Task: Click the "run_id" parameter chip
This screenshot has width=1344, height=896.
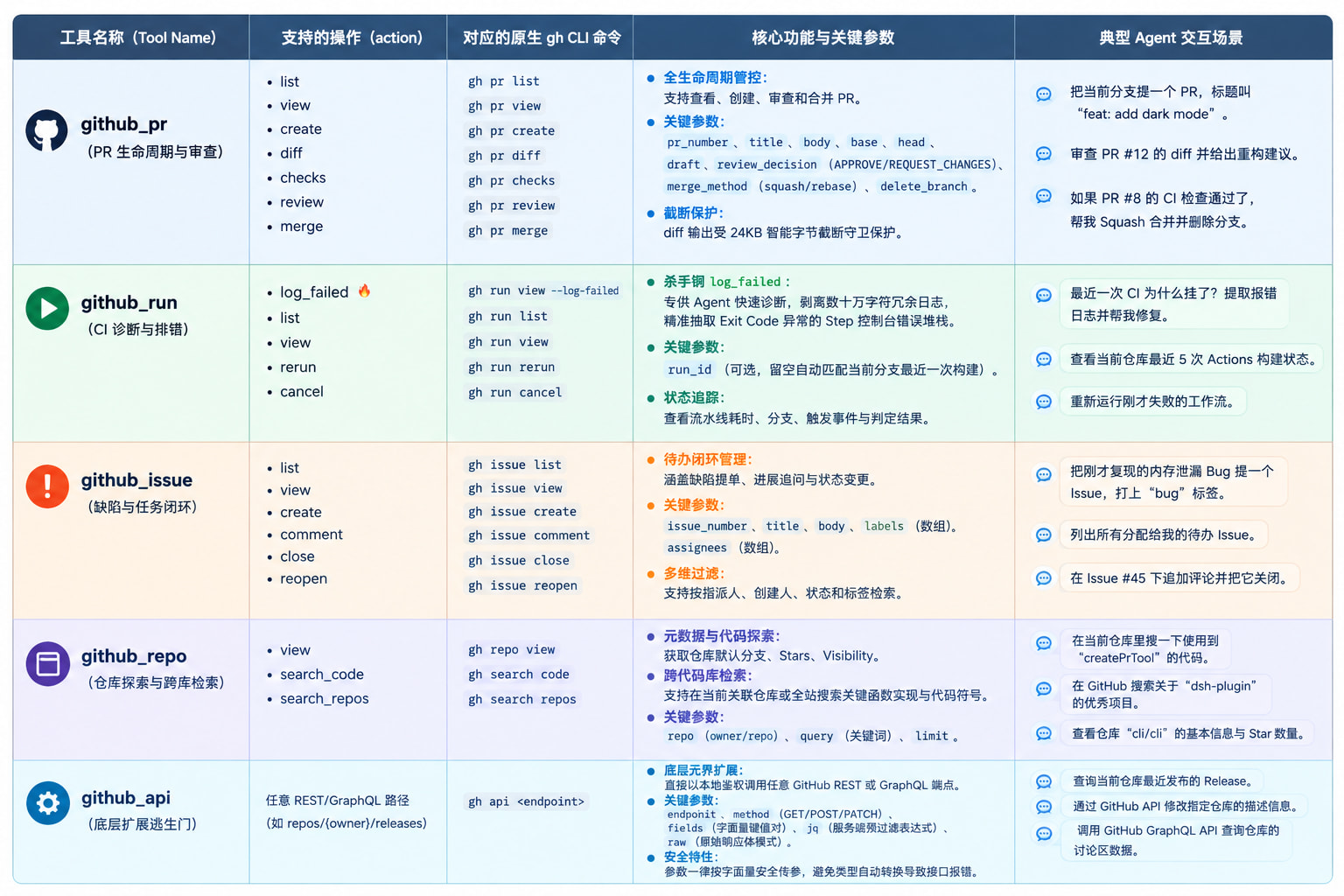Action: pyautogui.click(x=690, y=369)
